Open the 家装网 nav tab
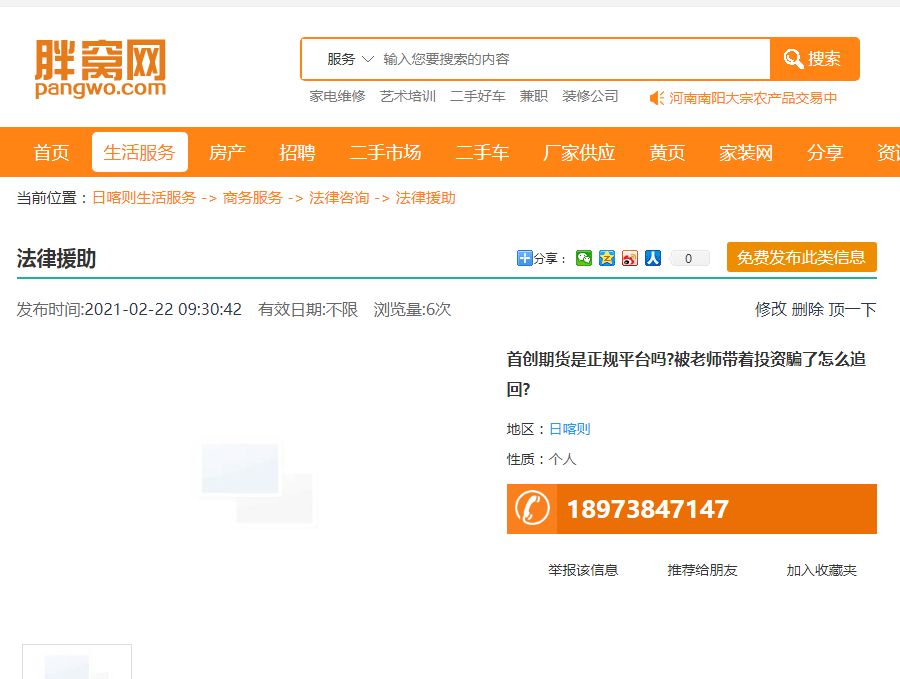The width and height of the screenshot is (900, 679). pos(746,153)
